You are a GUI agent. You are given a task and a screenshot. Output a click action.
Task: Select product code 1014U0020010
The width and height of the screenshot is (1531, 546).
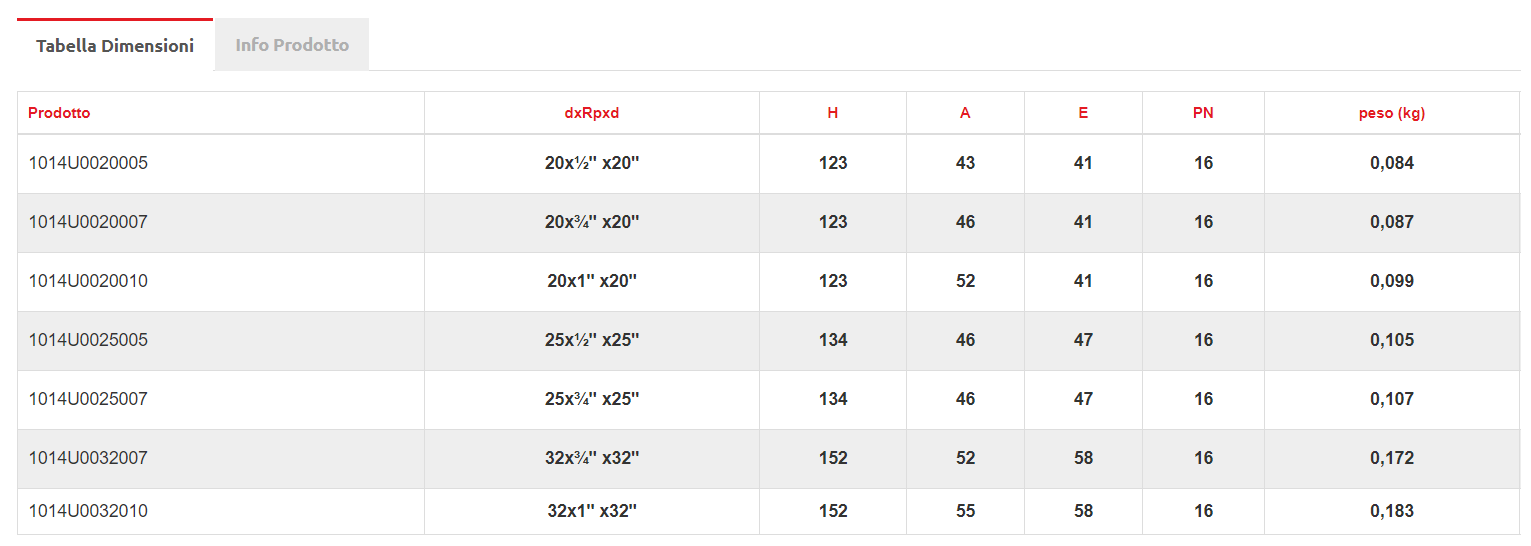pos(88,281)
